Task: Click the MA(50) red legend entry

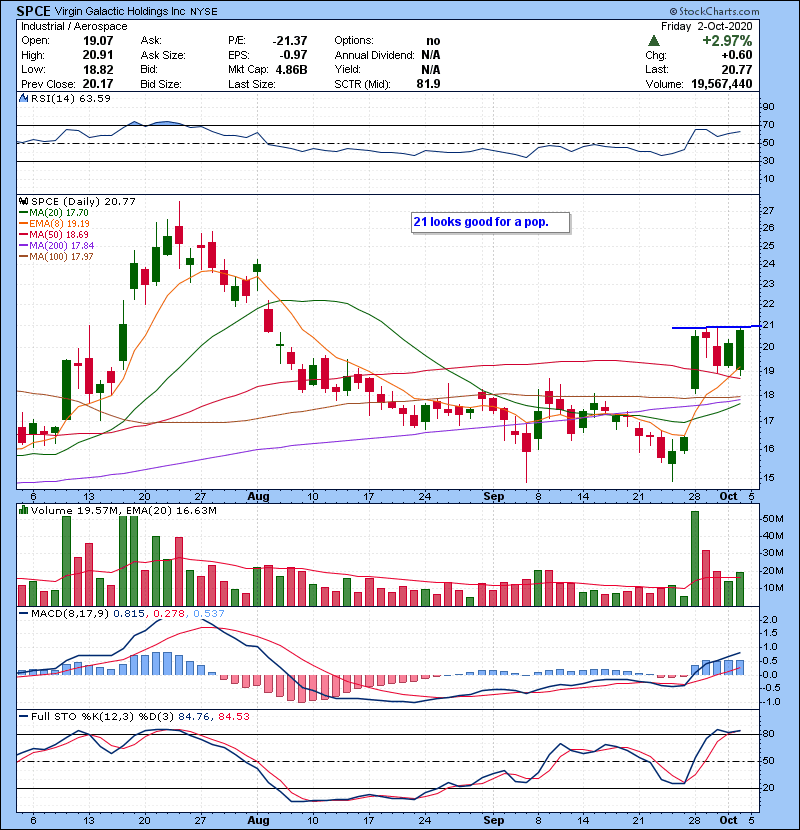Action: (x=53, y=234)
